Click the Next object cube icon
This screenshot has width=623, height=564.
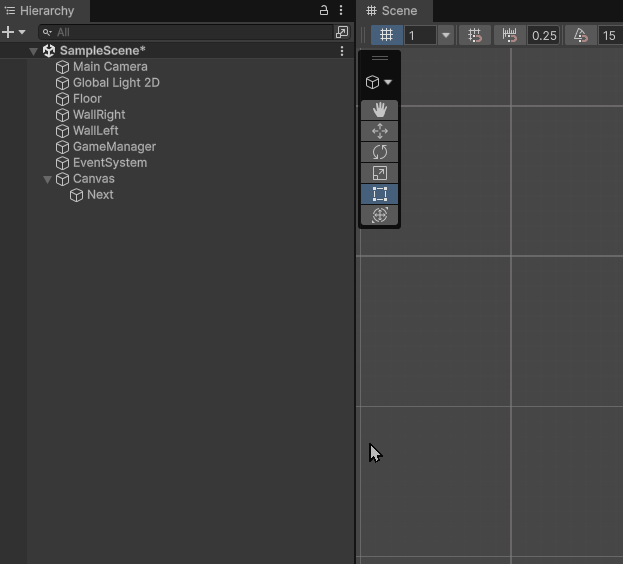[x=76, y=195]
